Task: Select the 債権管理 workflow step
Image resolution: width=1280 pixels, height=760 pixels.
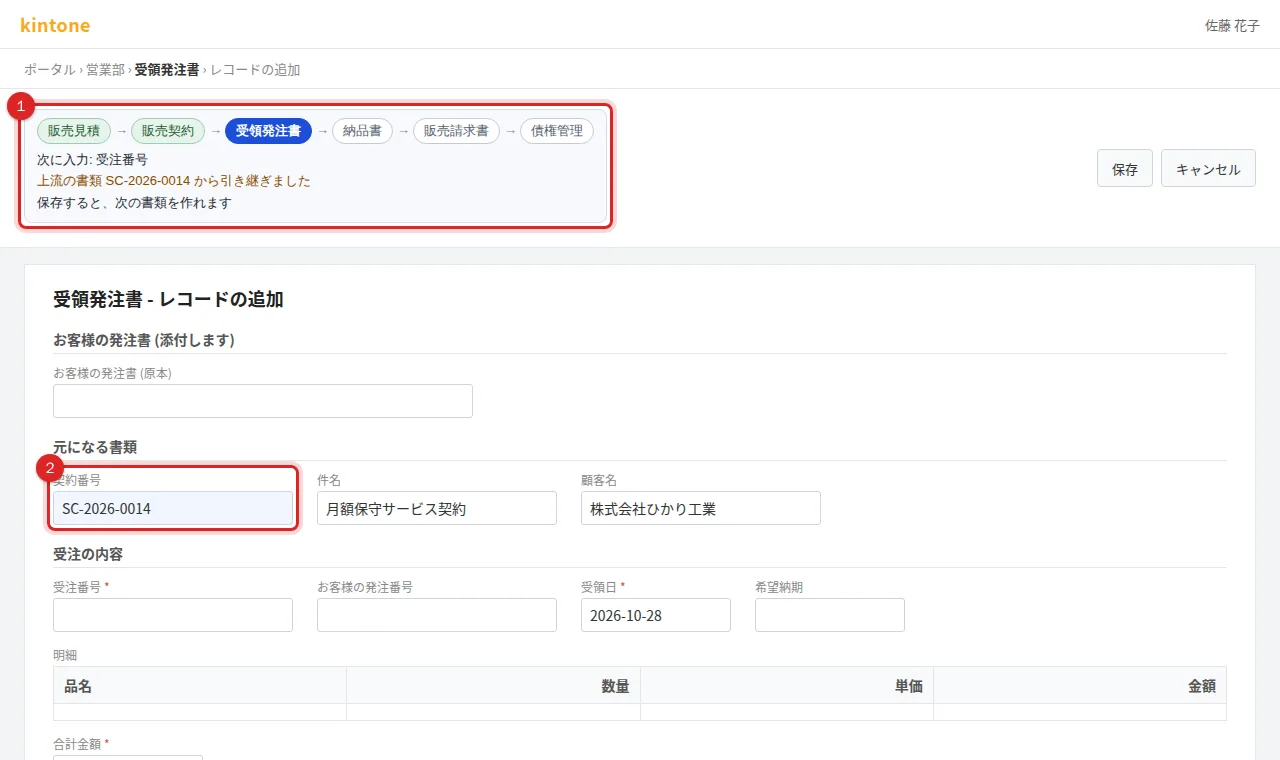Action: tap(557, 131)
